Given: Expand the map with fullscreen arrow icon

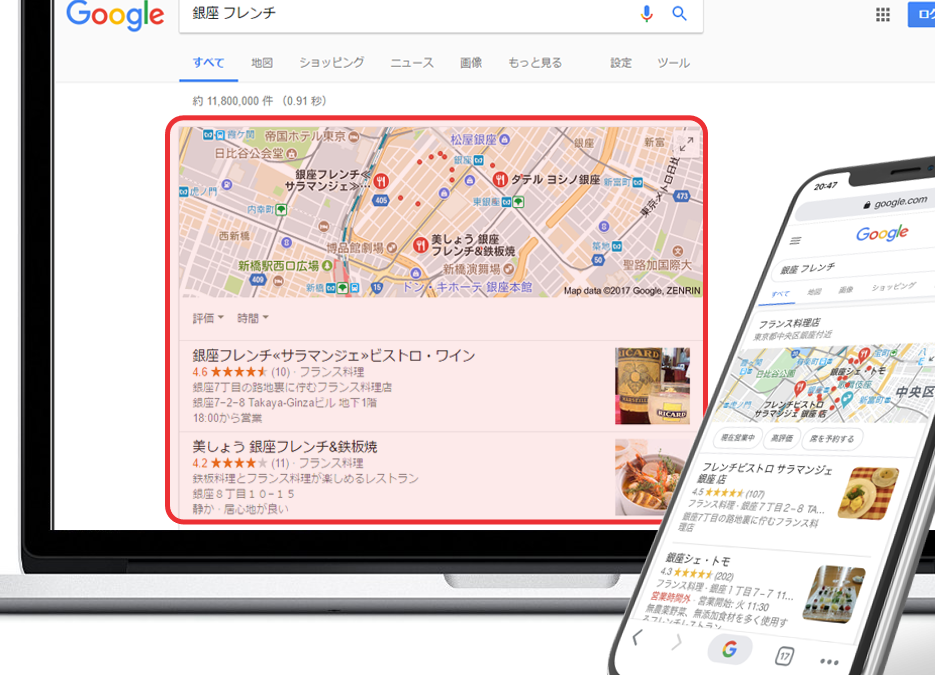Looking at the screenshot, I should point(686,144).
